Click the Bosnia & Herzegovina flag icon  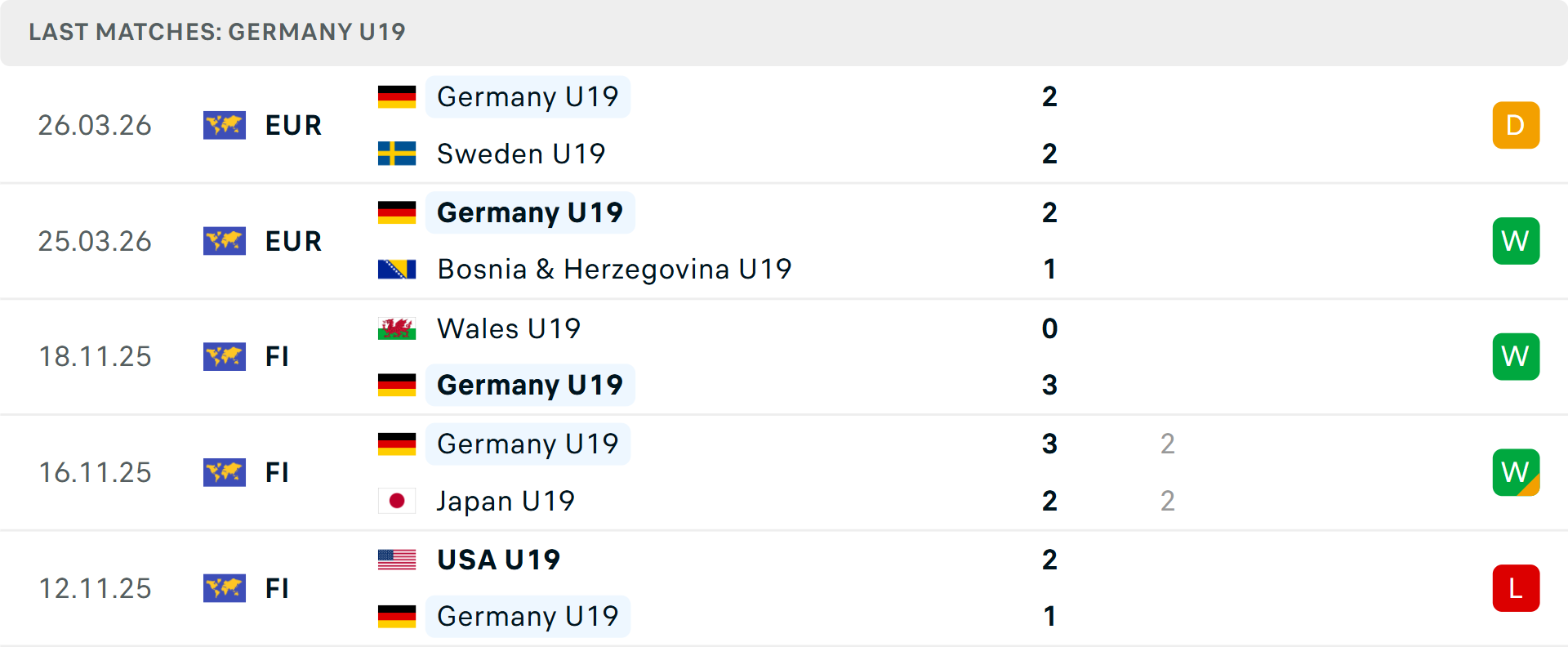pyautogui.click(x=397, y=270)
